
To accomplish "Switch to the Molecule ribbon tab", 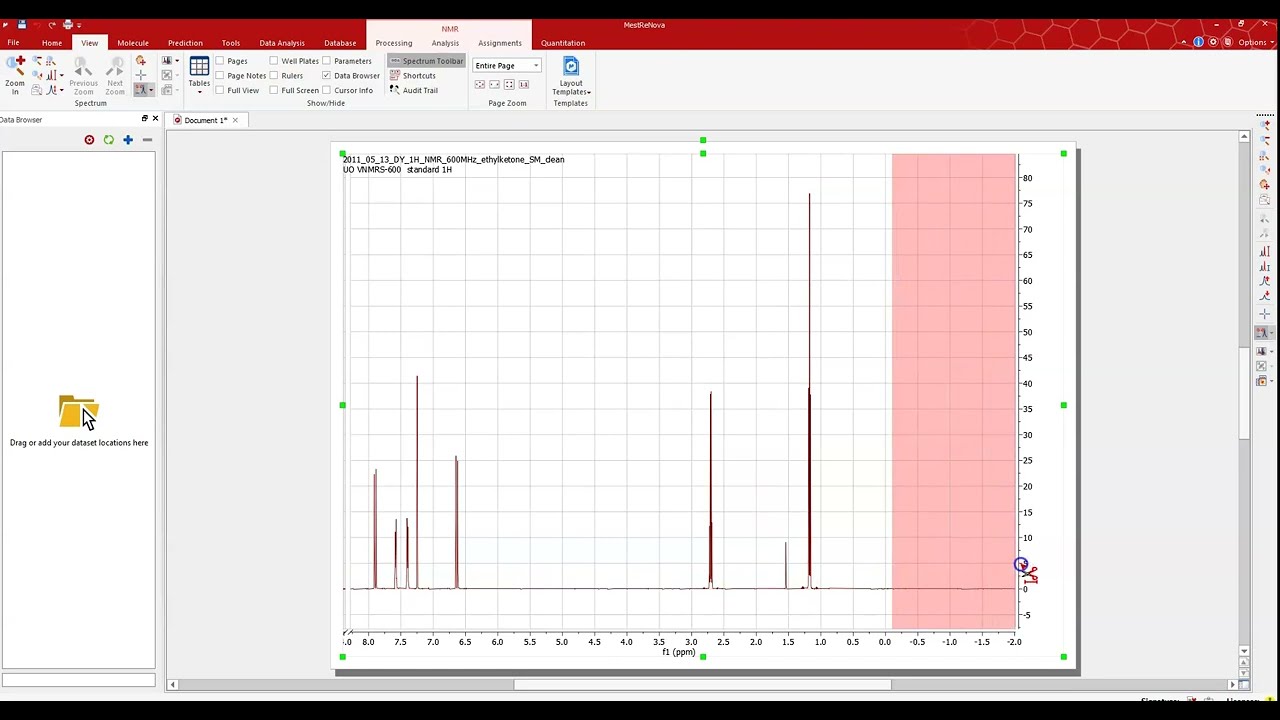I will (x=133, y=43).
